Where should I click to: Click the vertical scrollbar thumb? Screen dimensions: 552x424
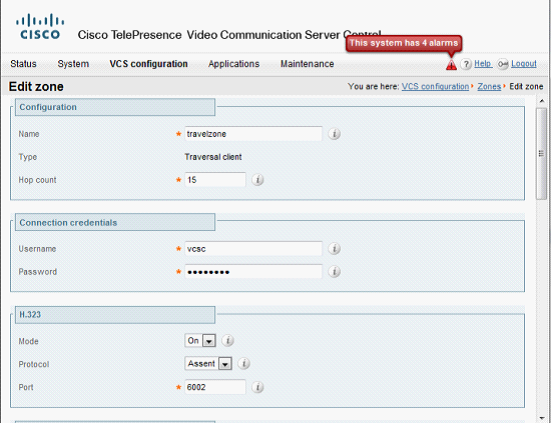(541, 154)
